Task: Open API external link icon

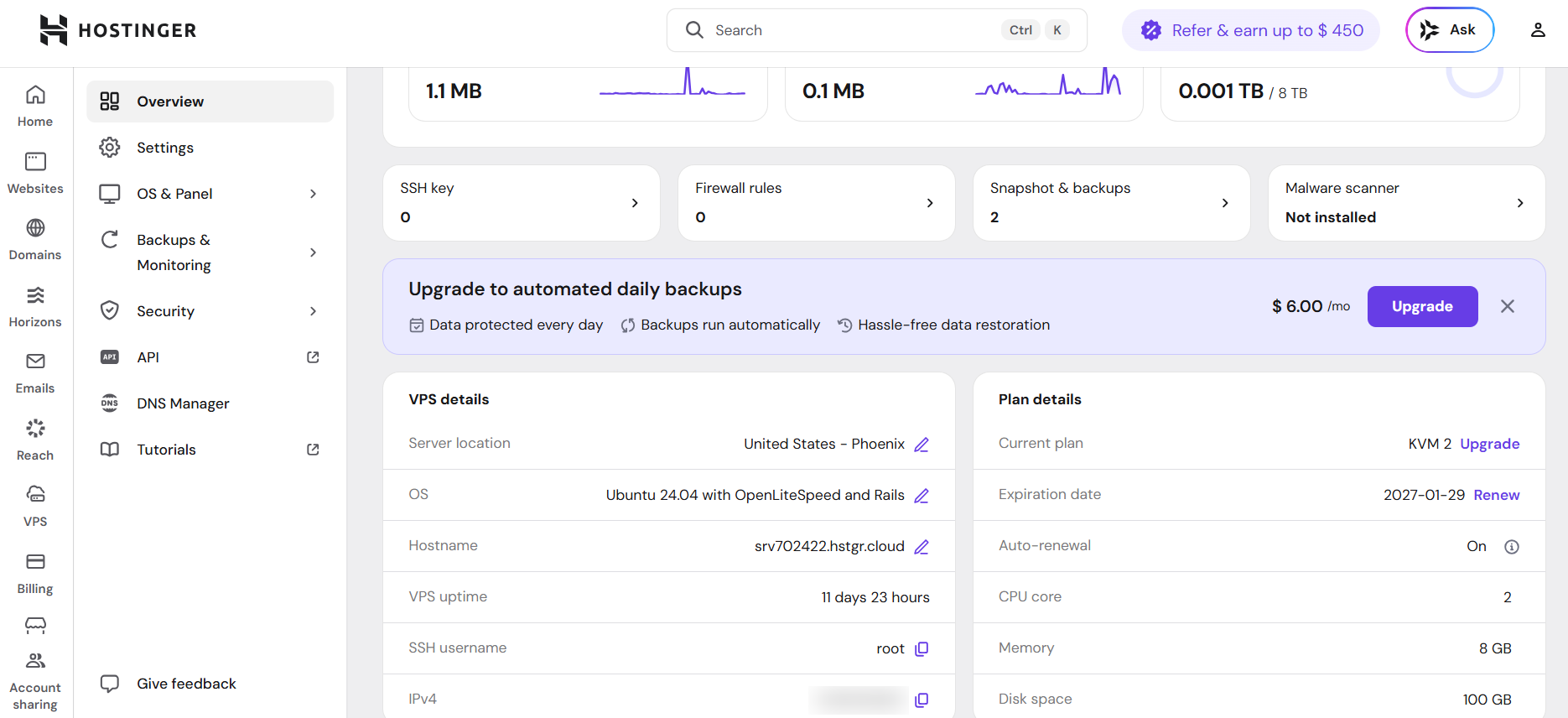Action: (313, 357)
